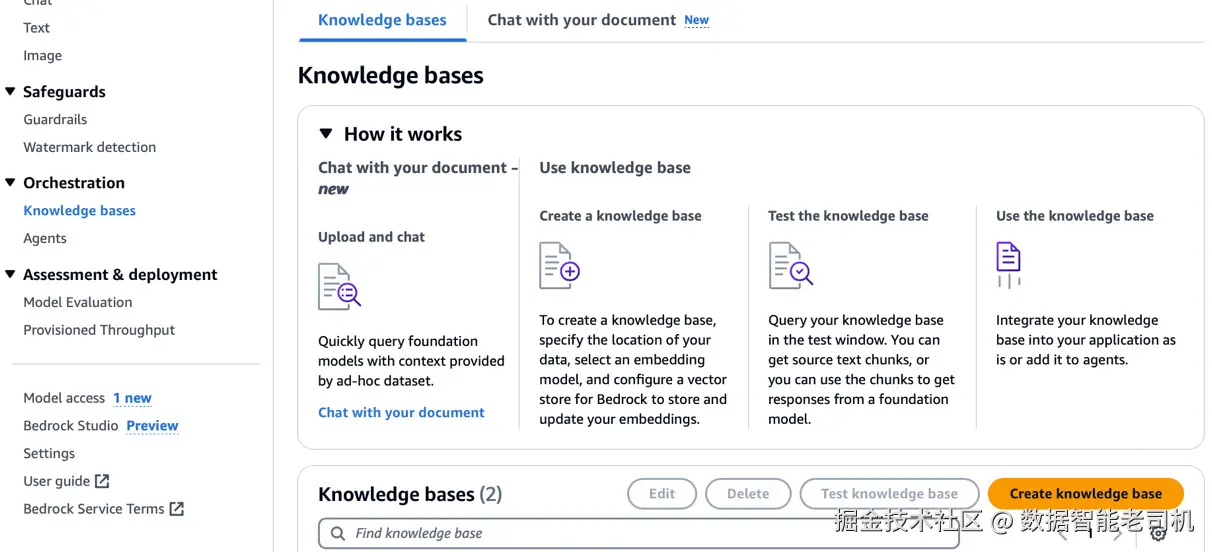This screenshot has height=552, width=1212.
Task: Open the User guide link
Action: coord(57,481)
